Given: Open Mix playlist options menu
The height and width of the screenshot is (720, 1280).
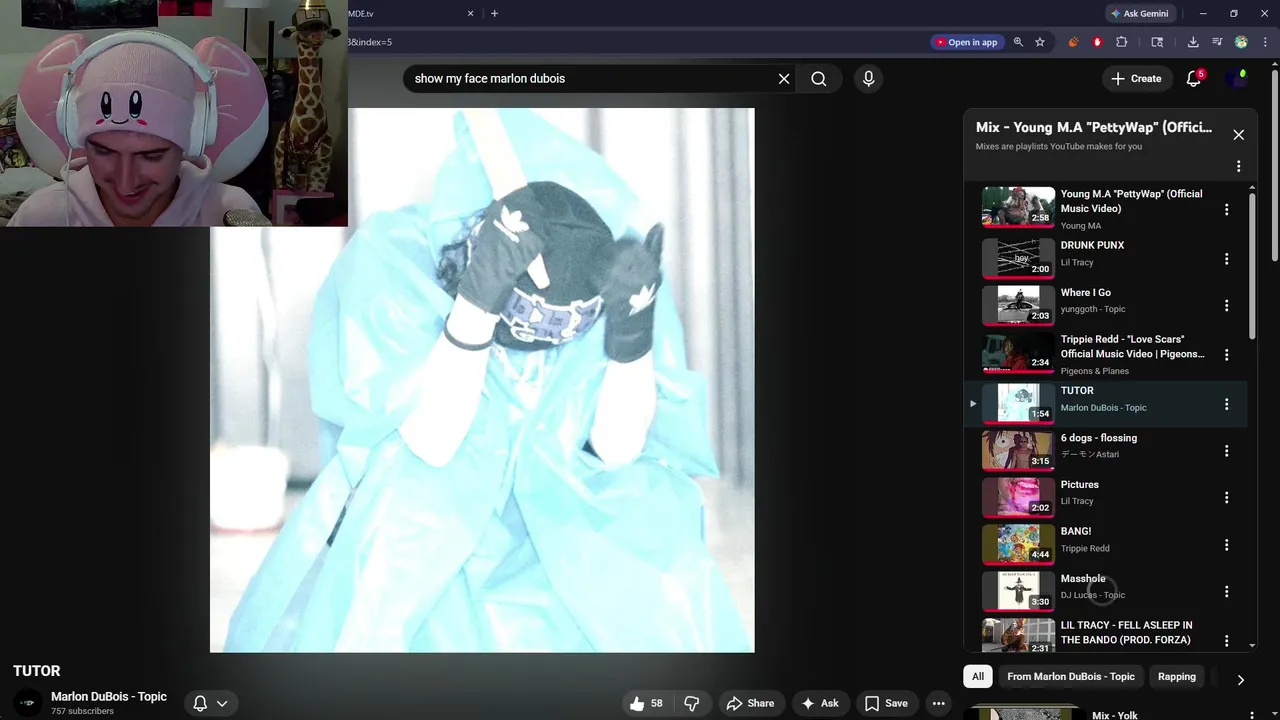Looking at the screenshot, I should click(1238, 166).
